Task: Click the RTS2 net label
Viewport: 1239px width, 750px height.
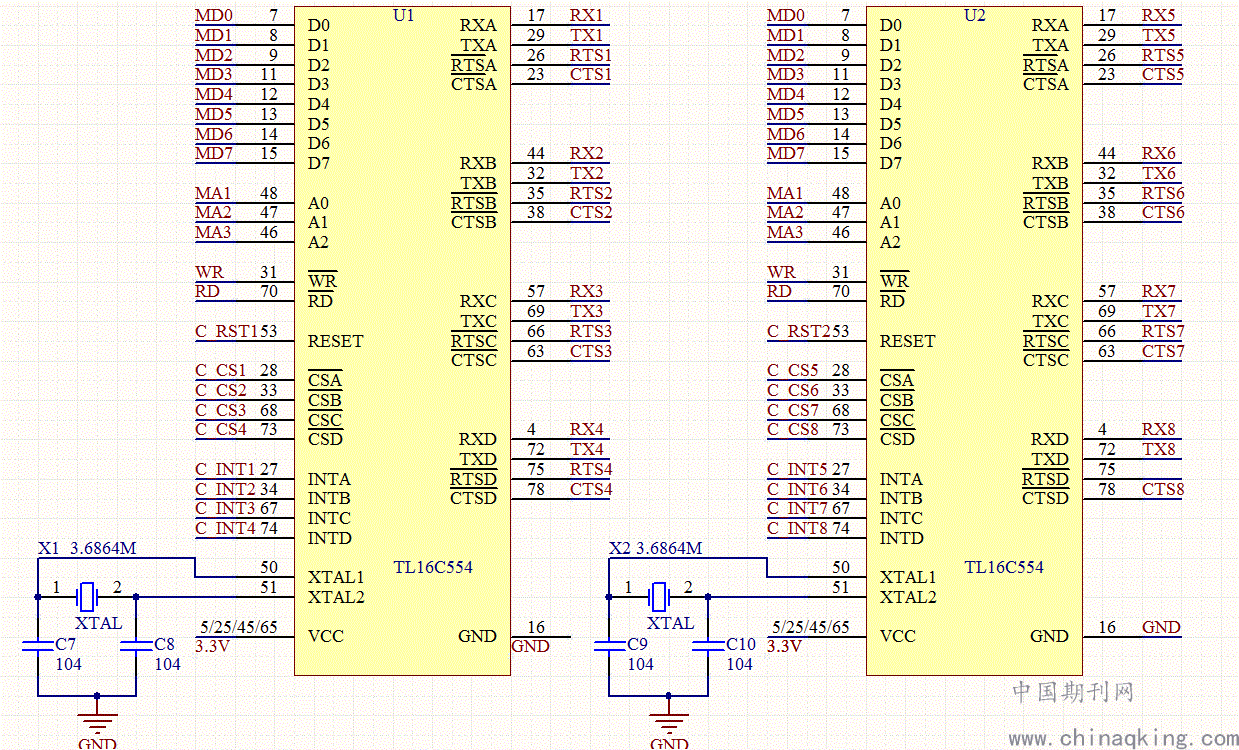Action: click(x=591, y=193)
